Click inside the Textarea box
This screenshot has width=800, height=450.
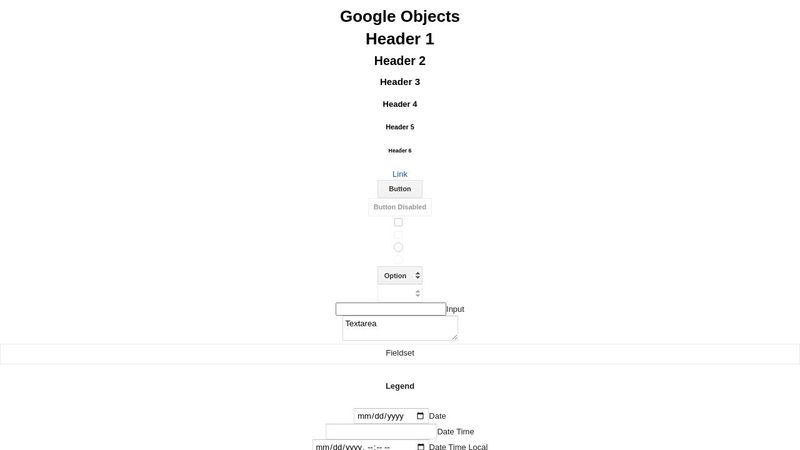(x=400, y=328)
